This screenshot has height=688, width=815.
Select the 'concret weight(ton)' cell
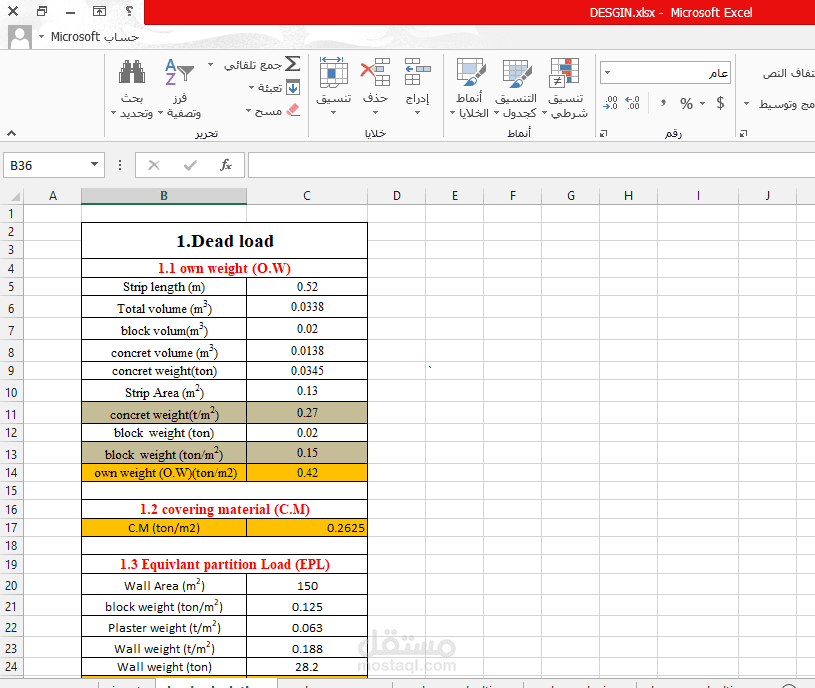click(164, 371)
